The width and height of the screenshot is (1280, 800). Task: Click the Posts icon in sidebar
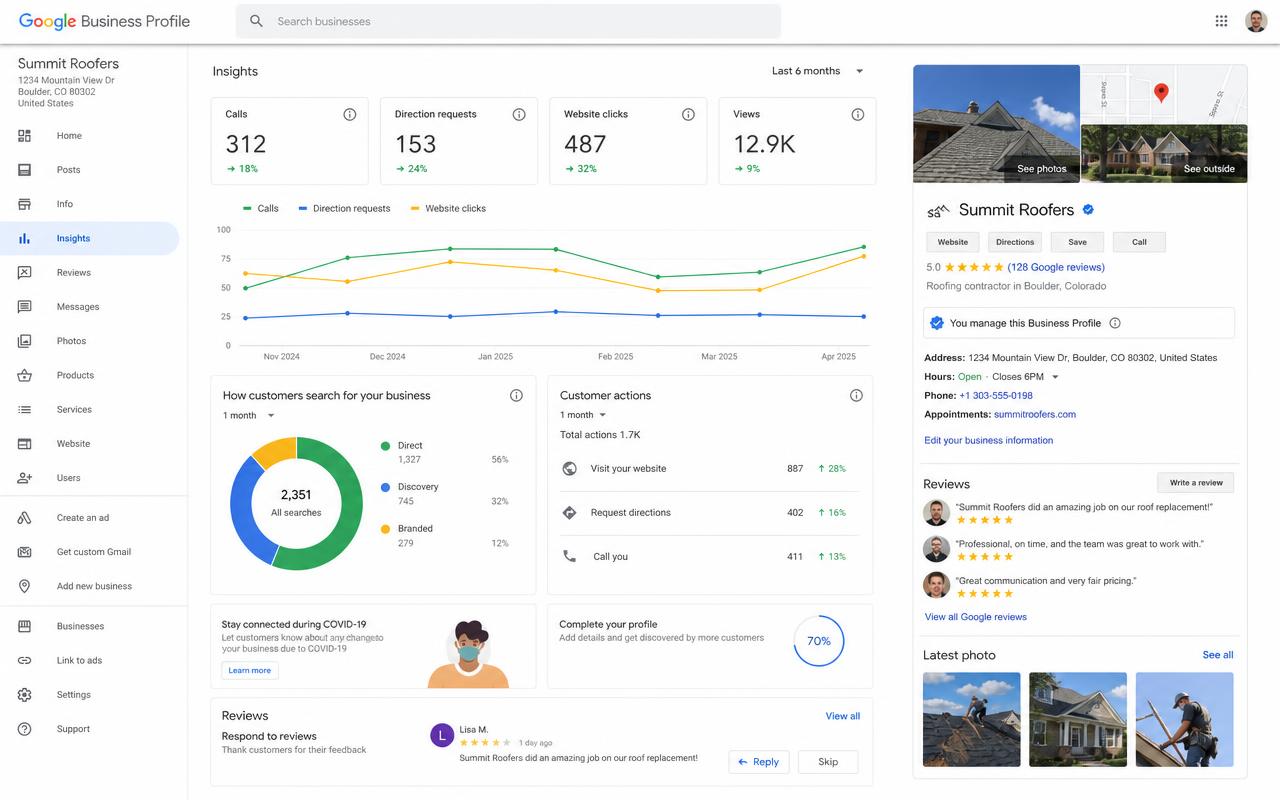(x=24, y=170)
